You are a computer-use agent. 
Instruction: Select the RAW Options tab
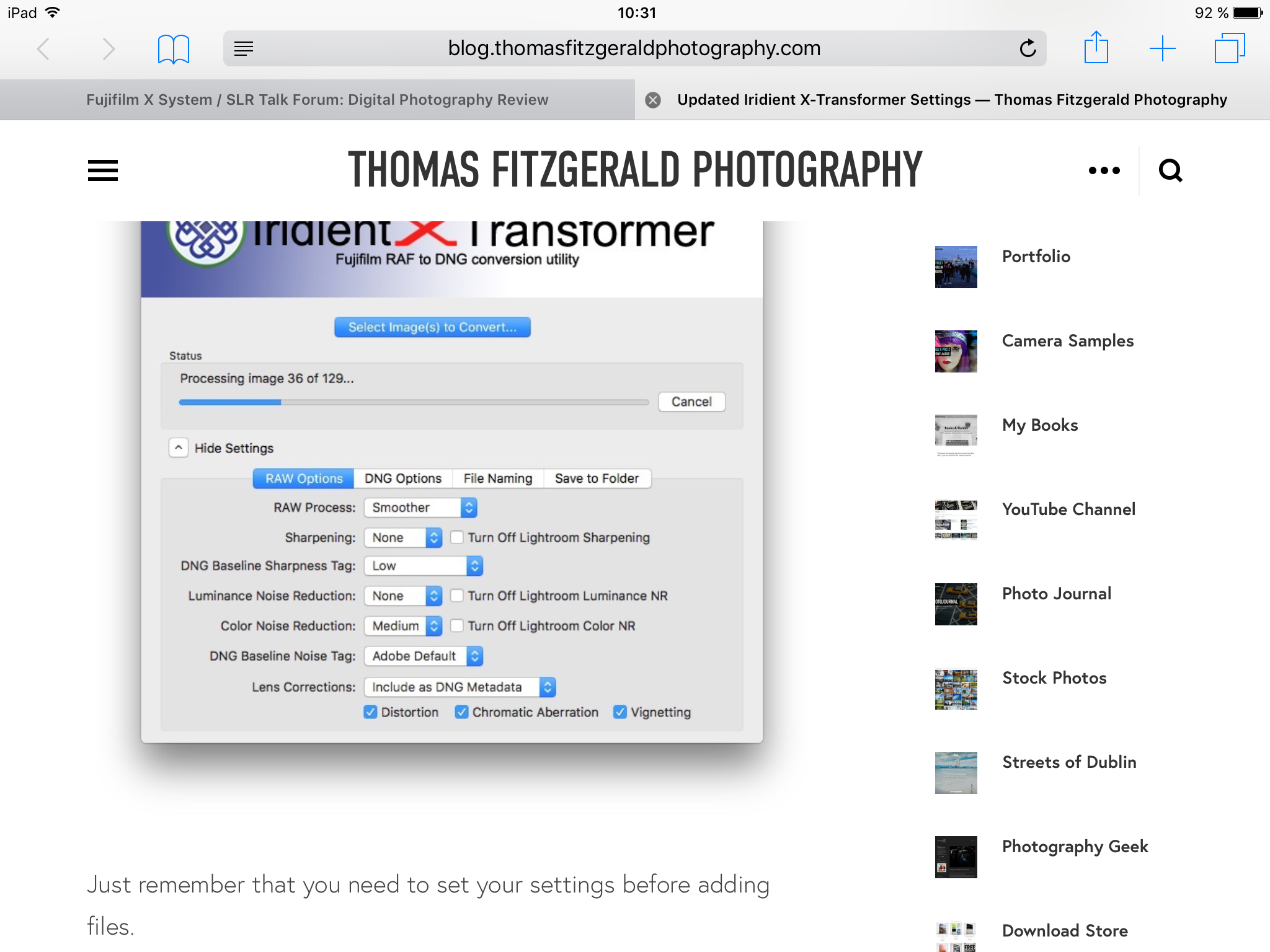pyautogui.click(x=304, y=478)
